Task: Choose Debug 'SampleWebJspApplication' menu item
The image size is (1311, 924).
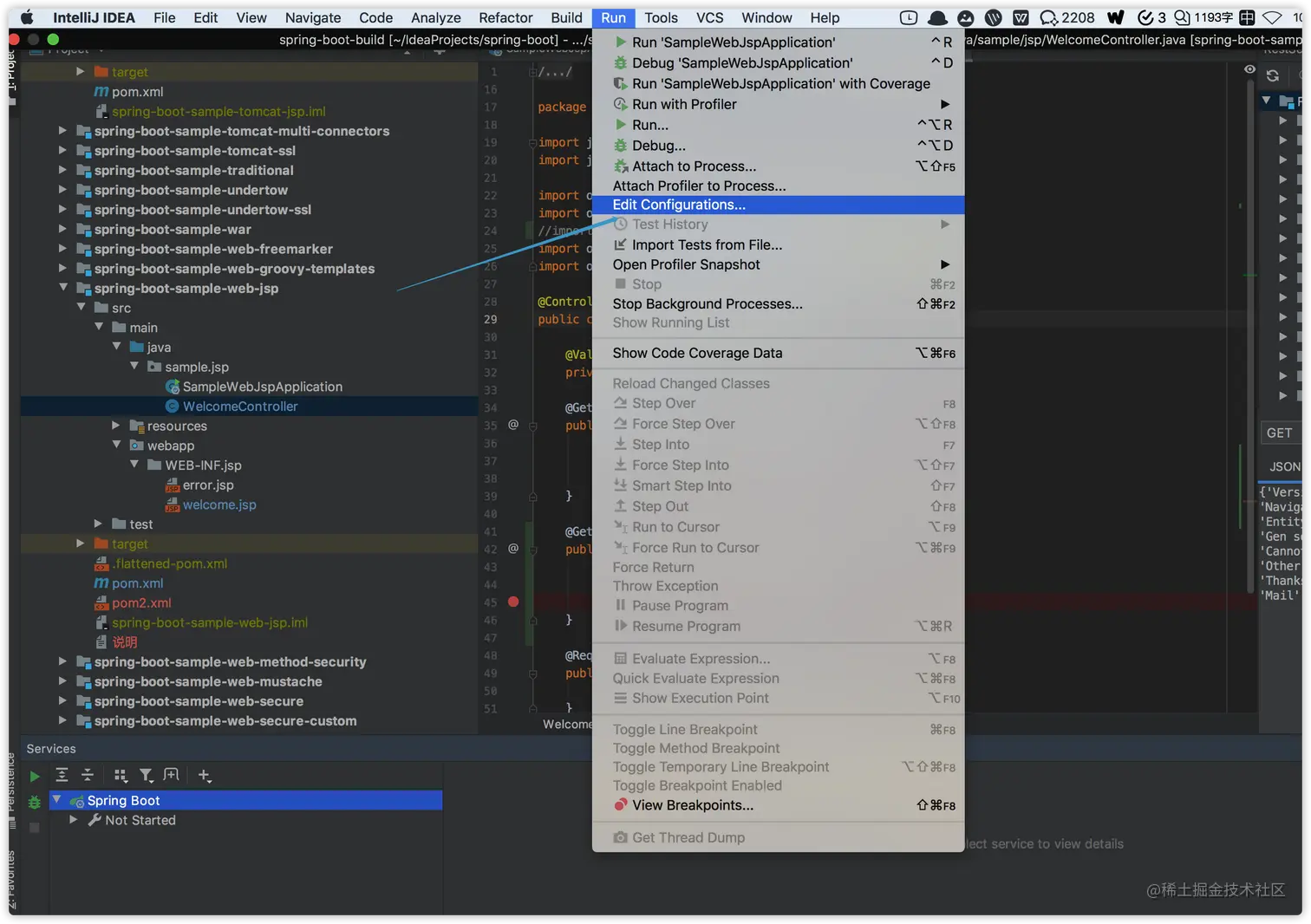Action: pyautogui.click(x=778, y=62)
